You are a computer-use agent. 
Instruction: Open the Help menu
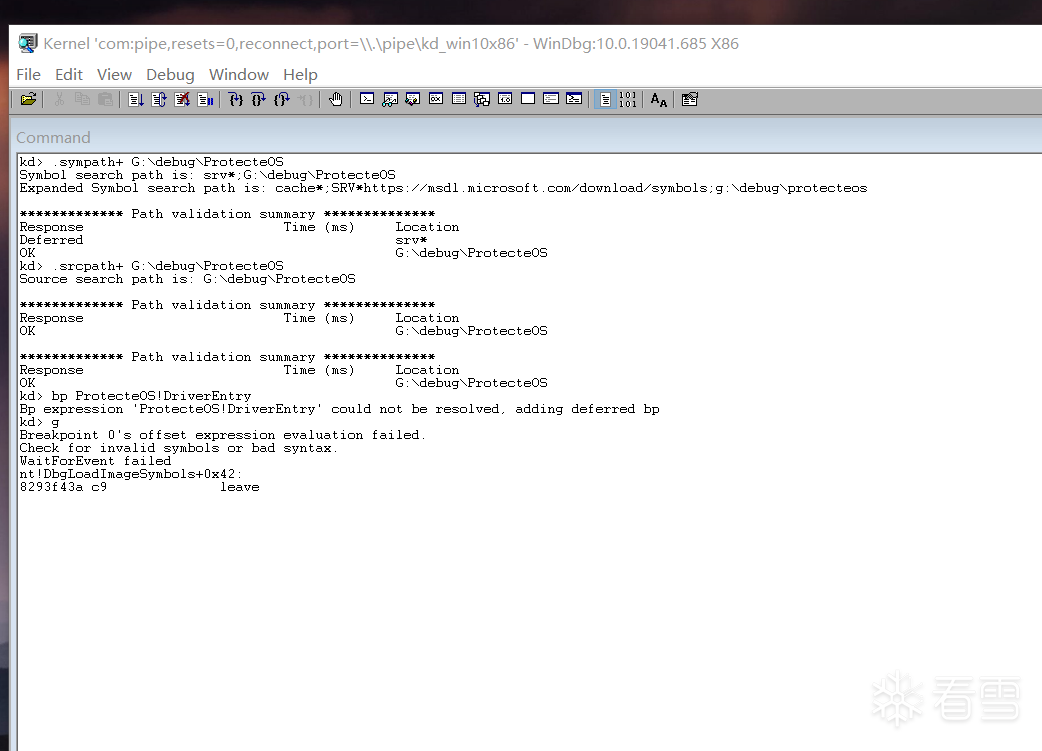300,74
